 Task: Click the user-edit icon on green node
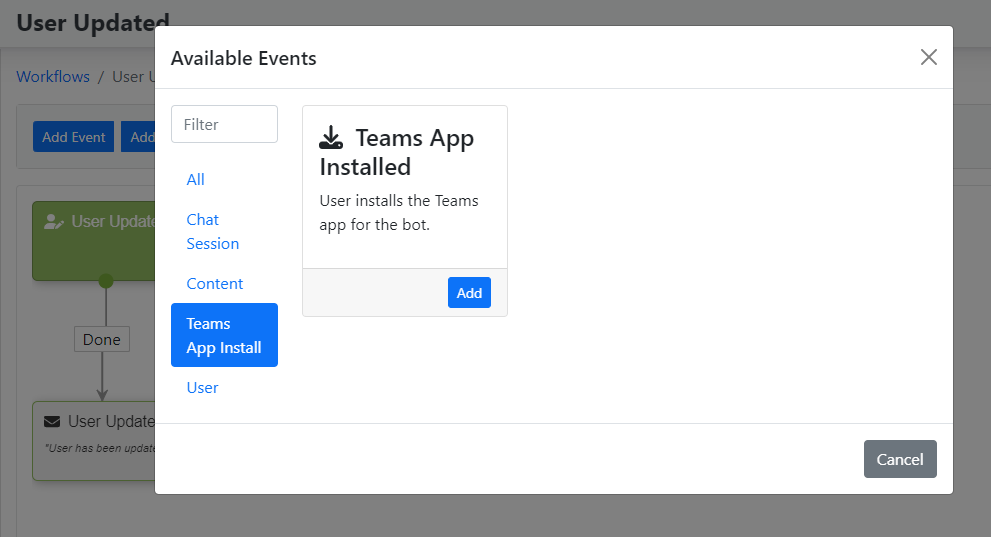[x=54, y=222]
